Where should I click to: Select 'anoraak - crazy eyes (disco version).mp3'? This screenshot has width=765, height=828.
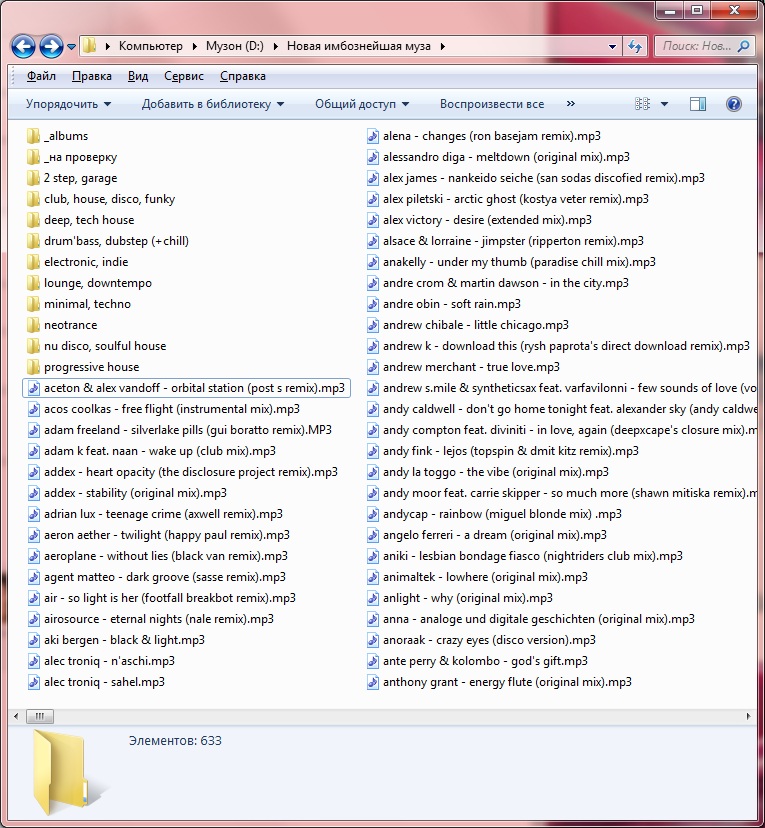[x=489, y=640]
